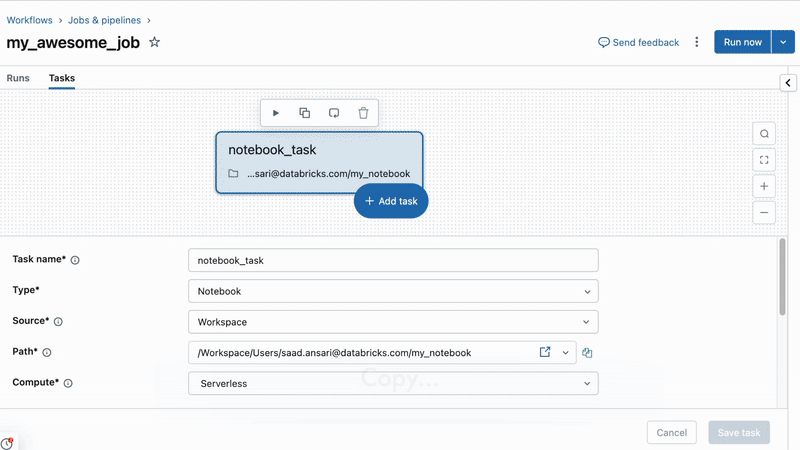This screenshot has height=450, width=800.
Task: Click the delete task trash icon
Action: (363, 113)
